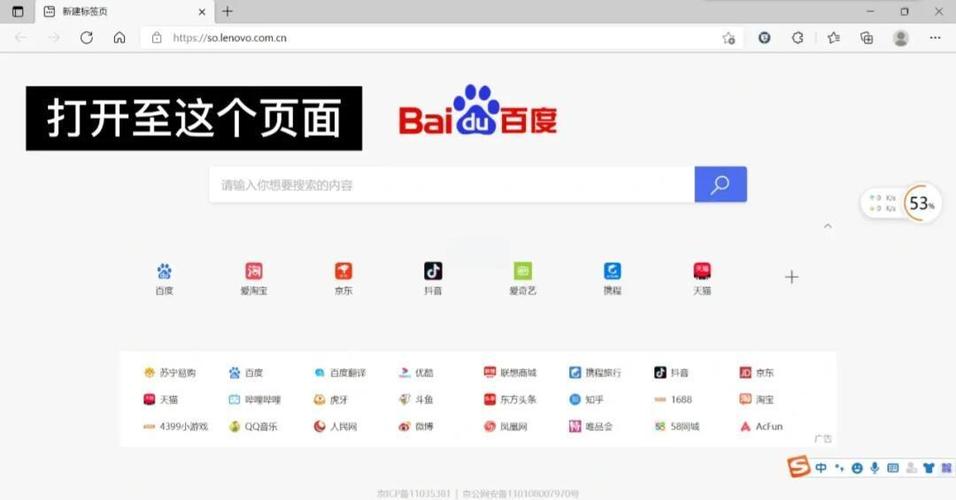Open a new tab with the plus button
Image resolution: width=956 pixels, height=500 pixels.
pyautogui.click(x=227, y=12)
